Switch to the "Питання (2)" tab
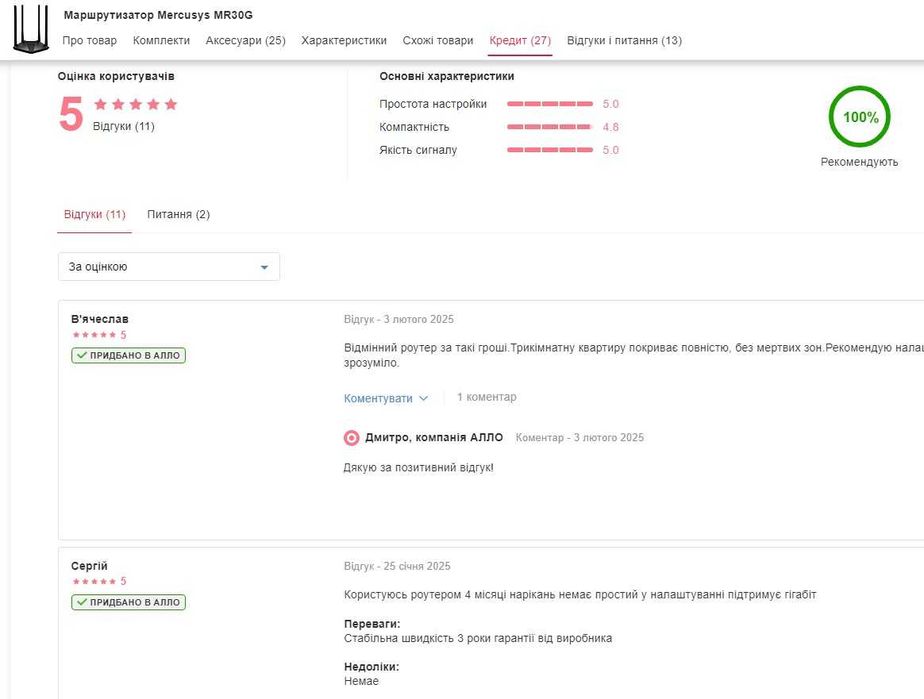 (178, 215)
